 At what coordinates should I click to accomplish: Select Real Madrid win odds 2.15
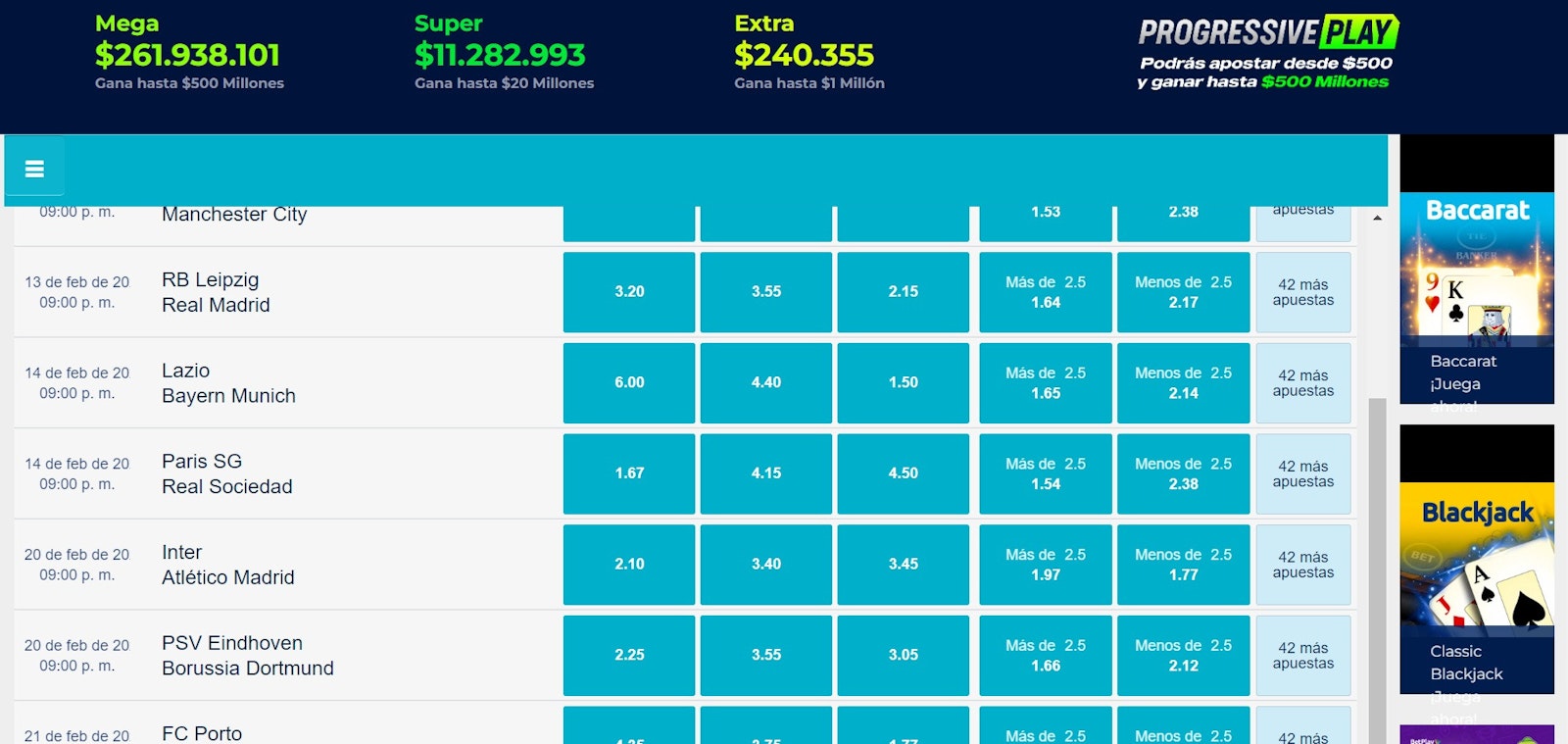903,292
